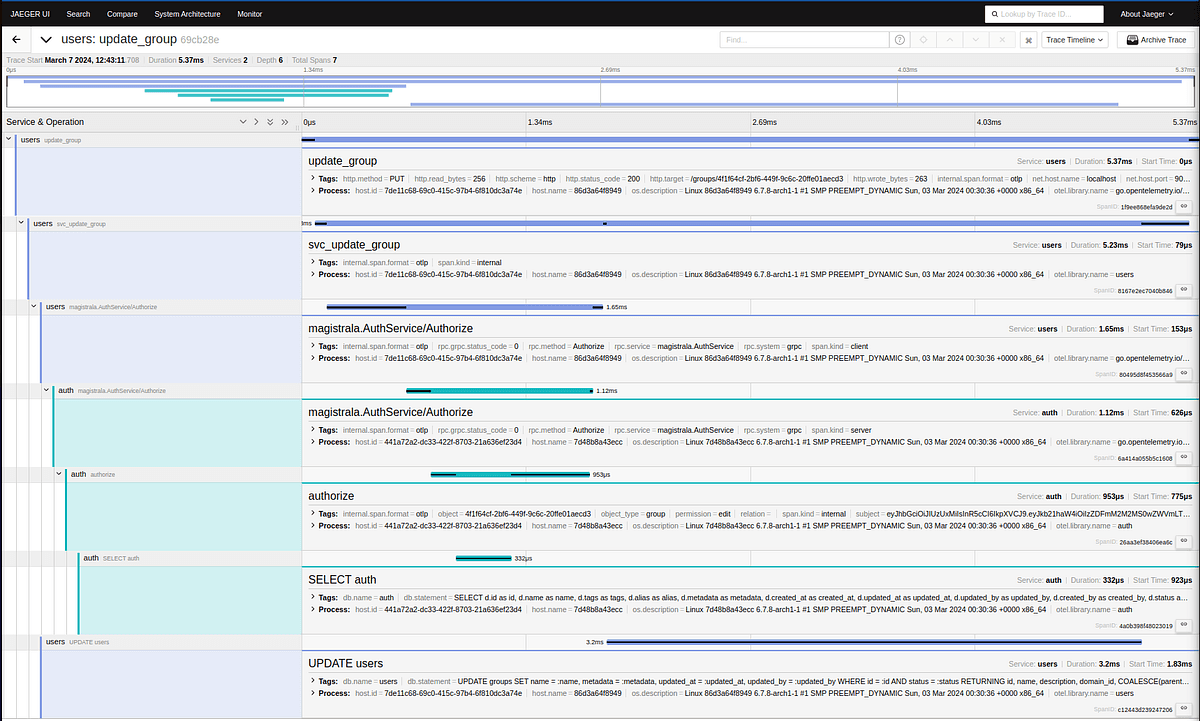Screen dimensions: 1200x721
Task: Expand all spans with double-down chevron
Action: [270, 122]
